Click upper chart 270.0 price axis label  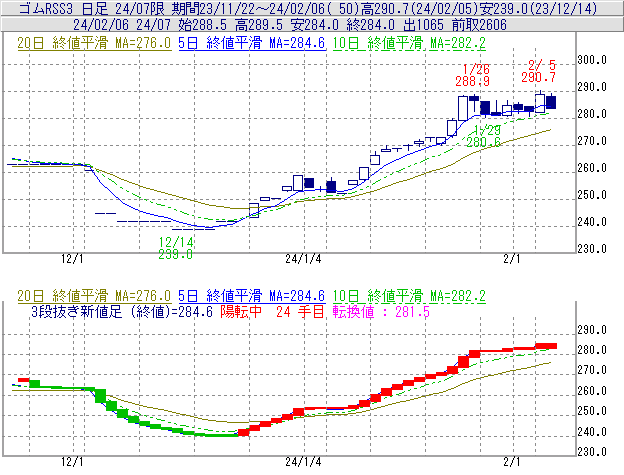[x=592, y=141]
